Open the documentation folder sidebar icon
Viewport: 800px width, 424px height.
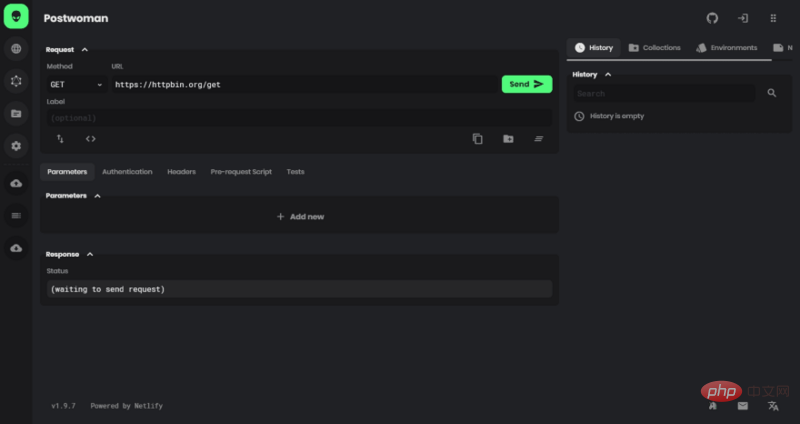16,113
